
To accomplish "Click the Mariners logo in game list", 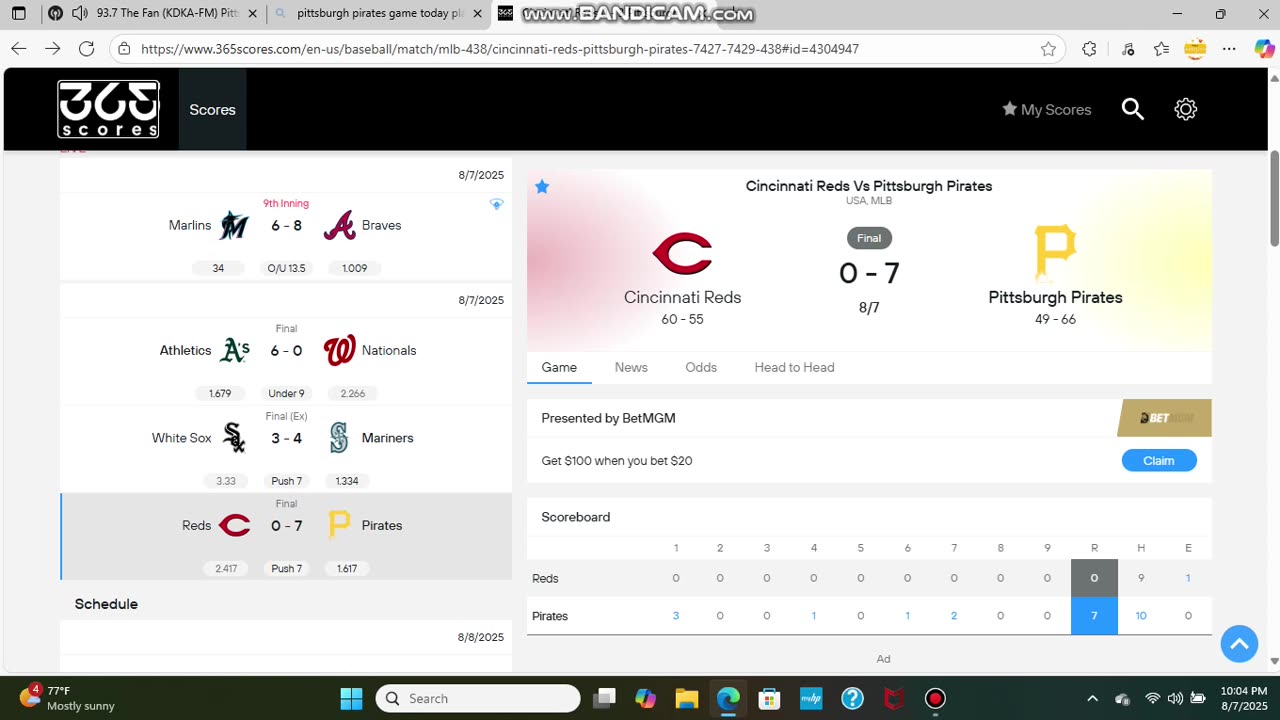I will click(339, 437).
